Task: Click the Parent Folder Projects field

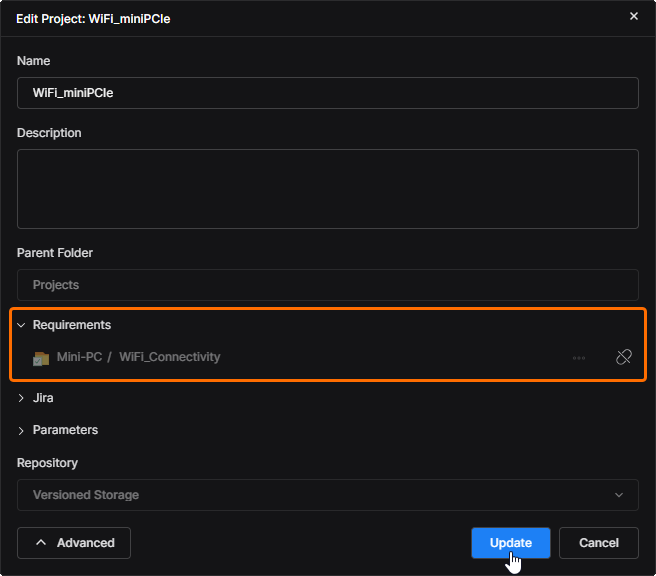Action: tap(328, 285)
